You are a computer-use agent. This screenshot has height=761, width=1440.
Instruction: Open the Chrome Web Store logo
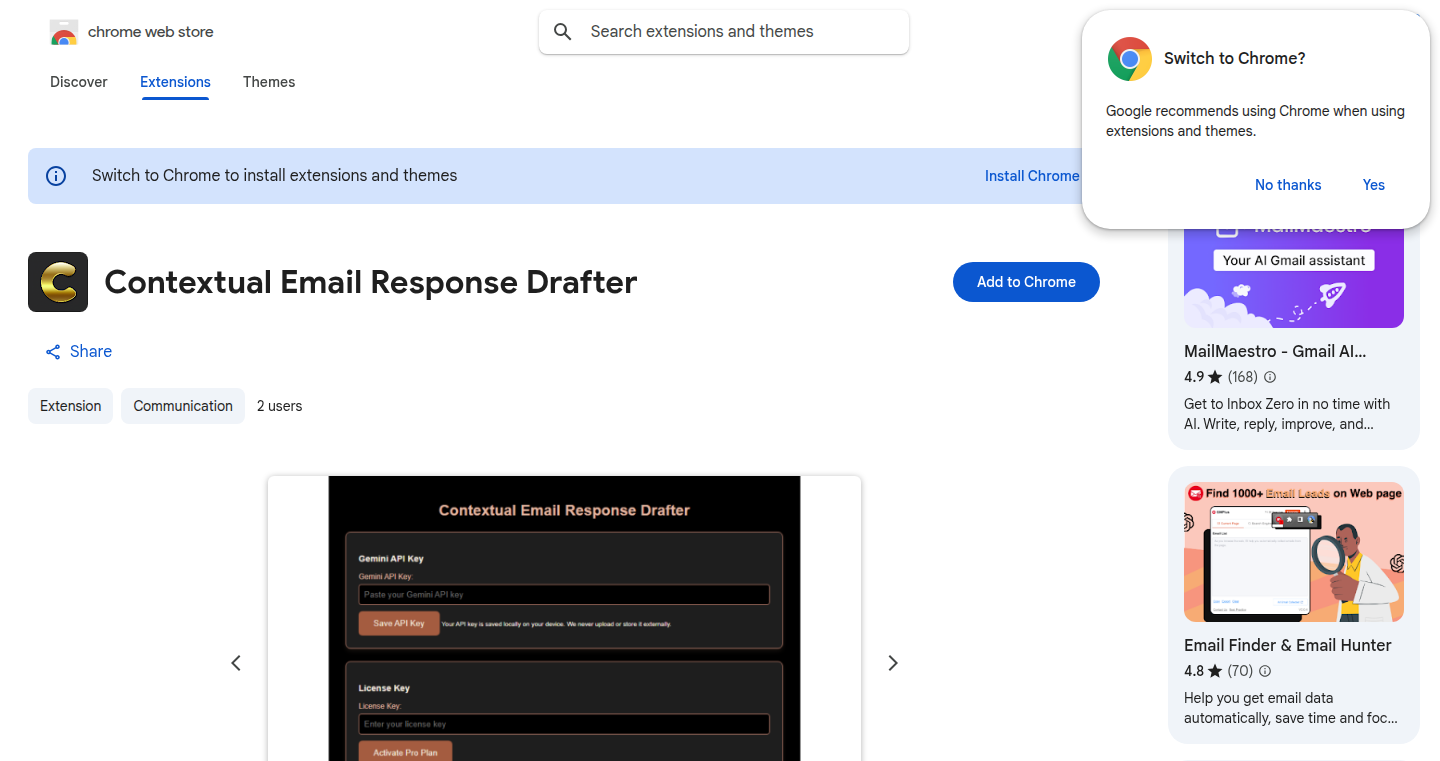point(132,32)
